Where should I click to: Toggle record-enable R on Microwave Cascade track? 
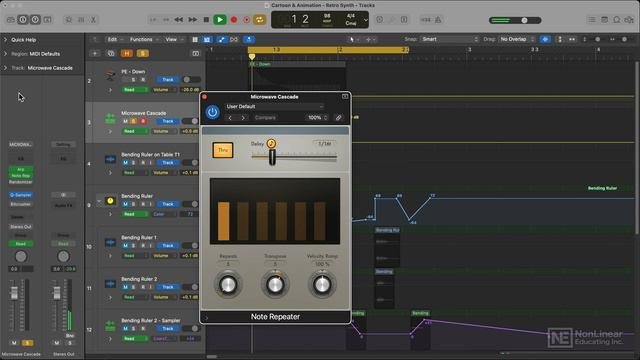point(143,121)
